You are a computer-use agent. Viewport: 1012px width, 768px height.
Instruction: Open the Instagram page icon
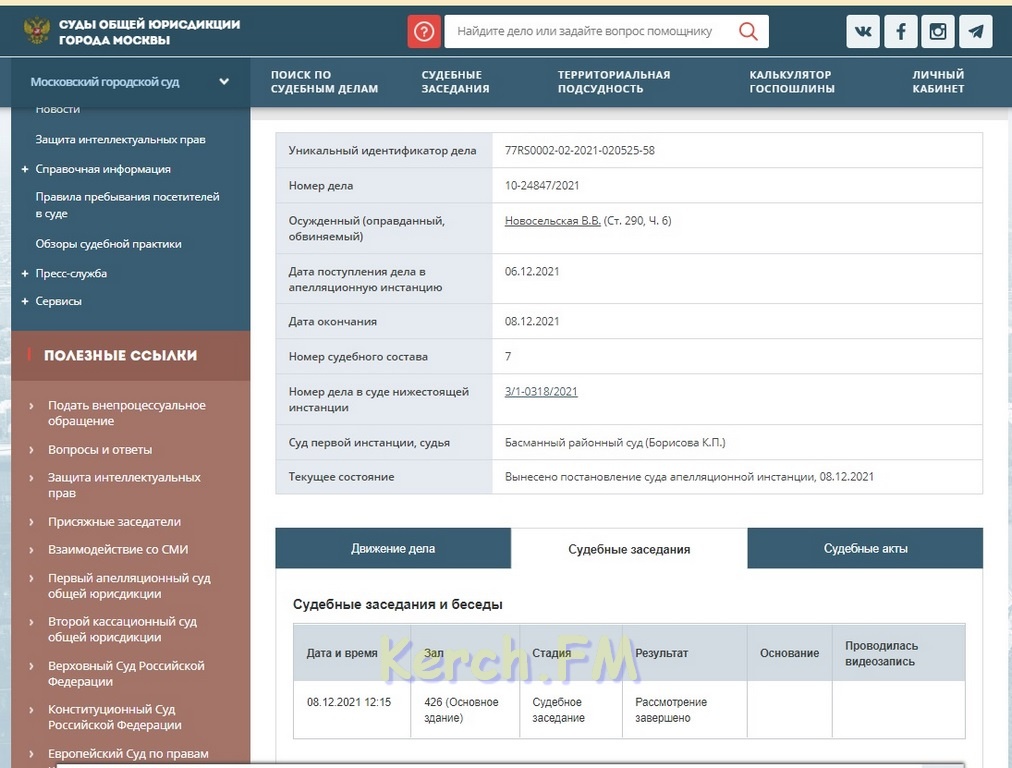(x=938, y=31)
